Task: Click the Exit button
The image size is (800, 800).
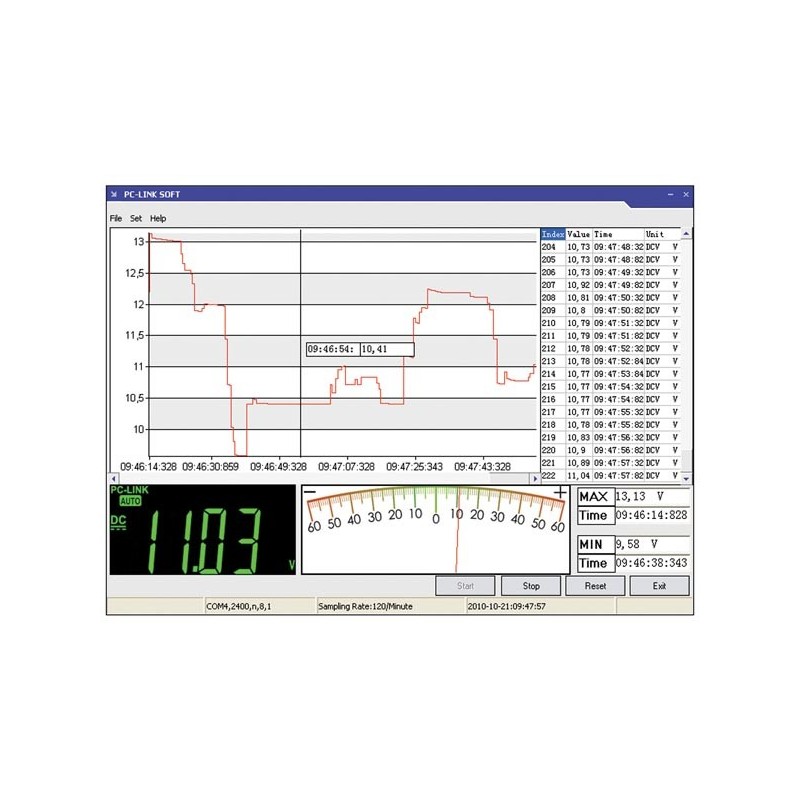Action: click(660, 586)
